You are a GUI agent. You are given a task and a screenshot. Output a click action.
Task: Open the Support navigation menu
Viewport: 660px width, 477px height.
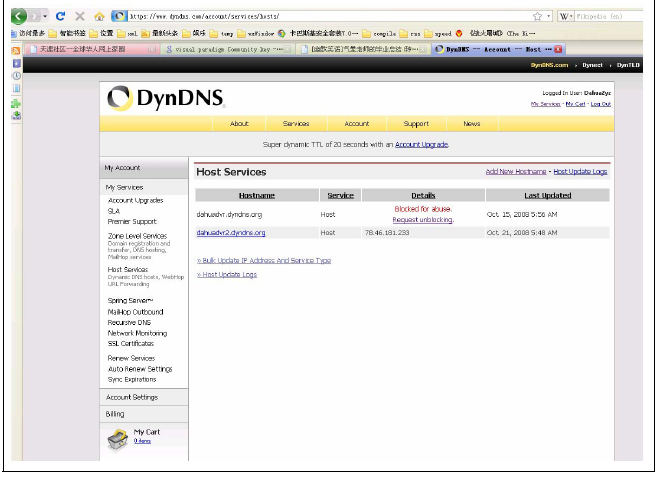pyautogui.click(x=416, y=124)
